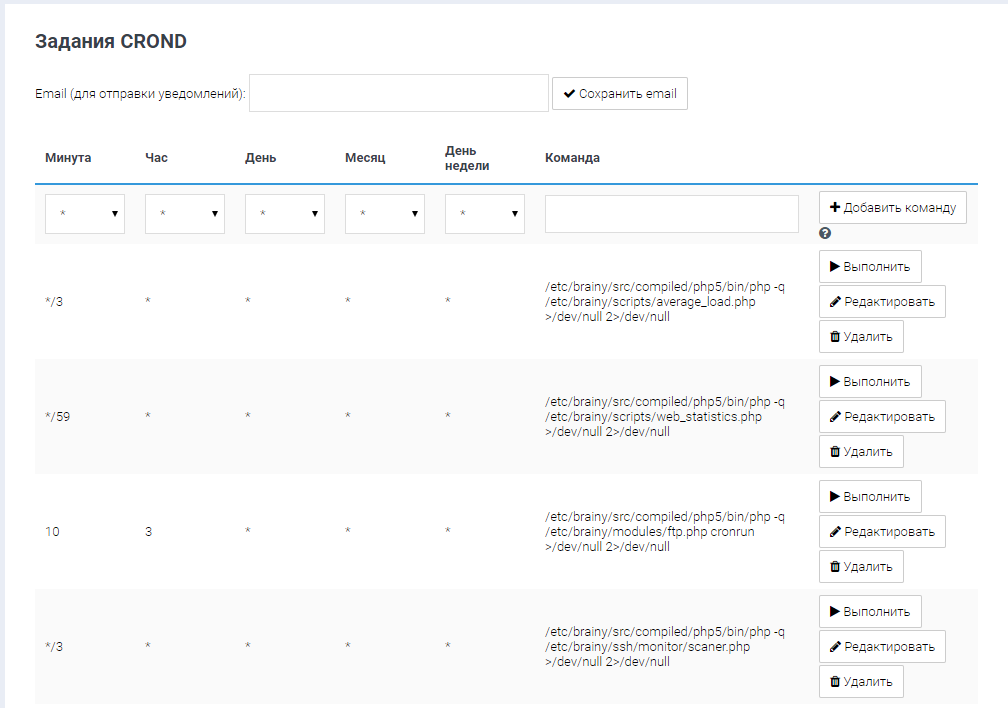Execute the web_statistics.php cron job
Viewport: 1008px width, 708px height.
[870, 382]
